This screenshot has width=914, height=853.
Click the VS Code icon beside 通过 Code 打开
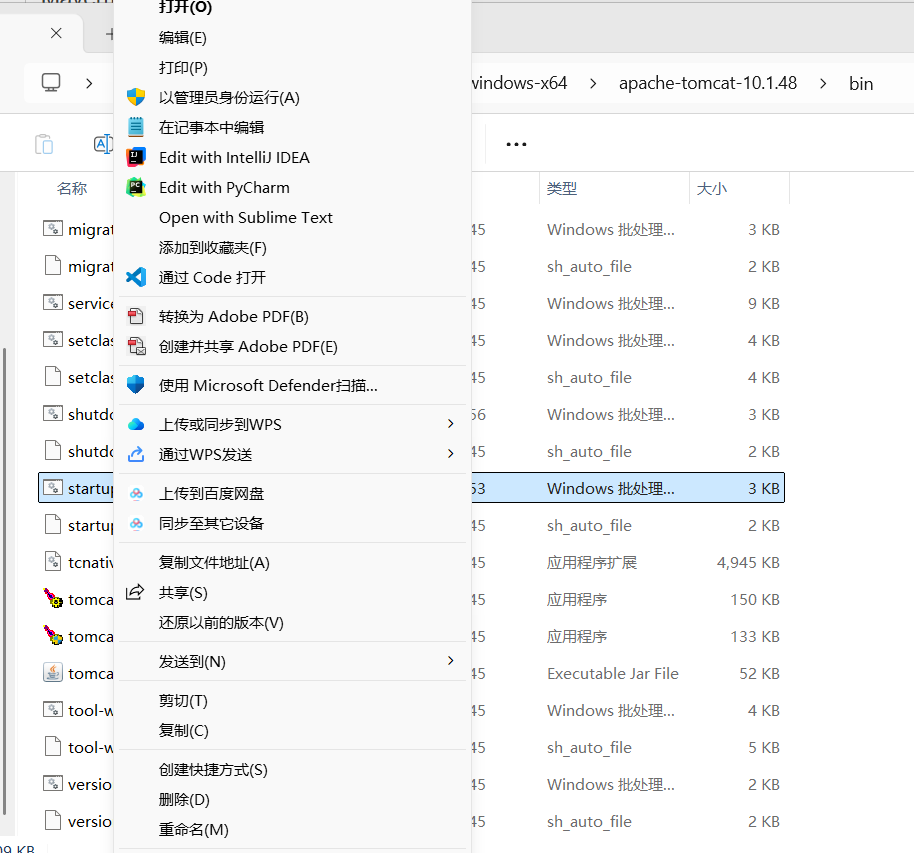(136, 277)
